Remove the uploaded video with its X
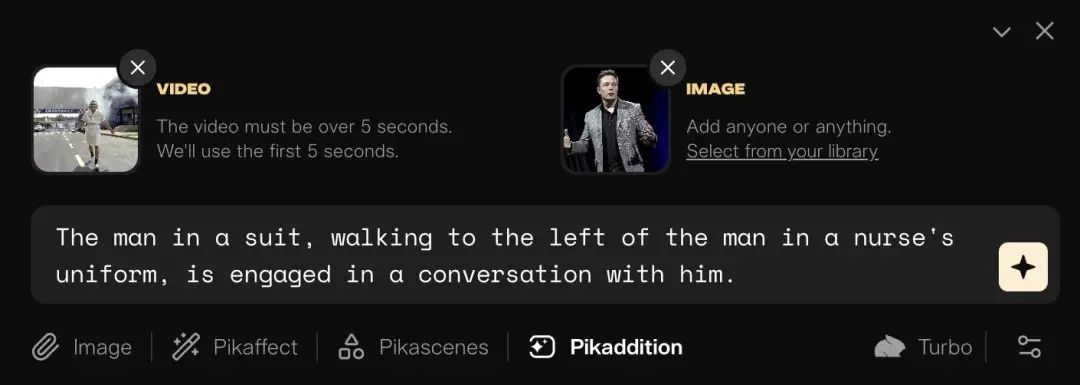Image resolution: width=1080 pixels, height=385 pixels. [138, 67]
